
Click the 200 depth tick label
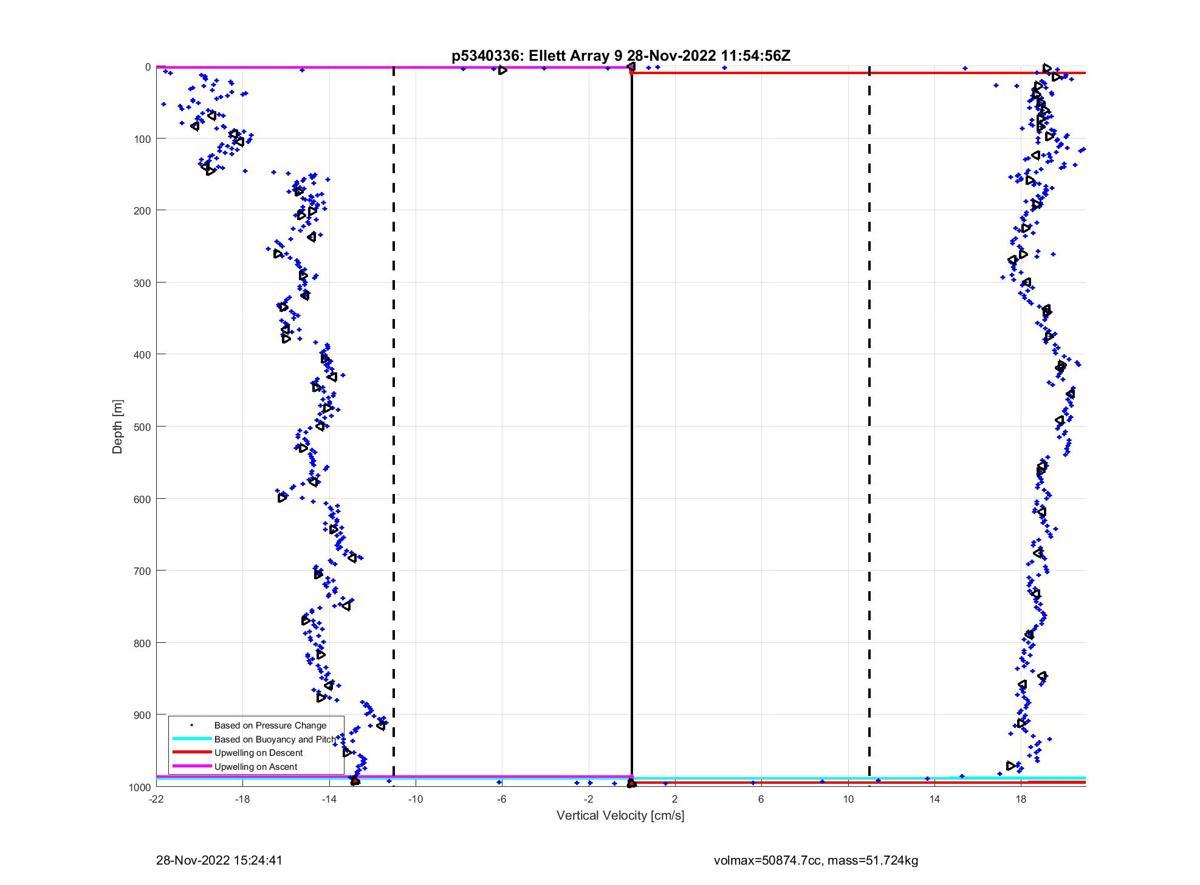[141, 211]
